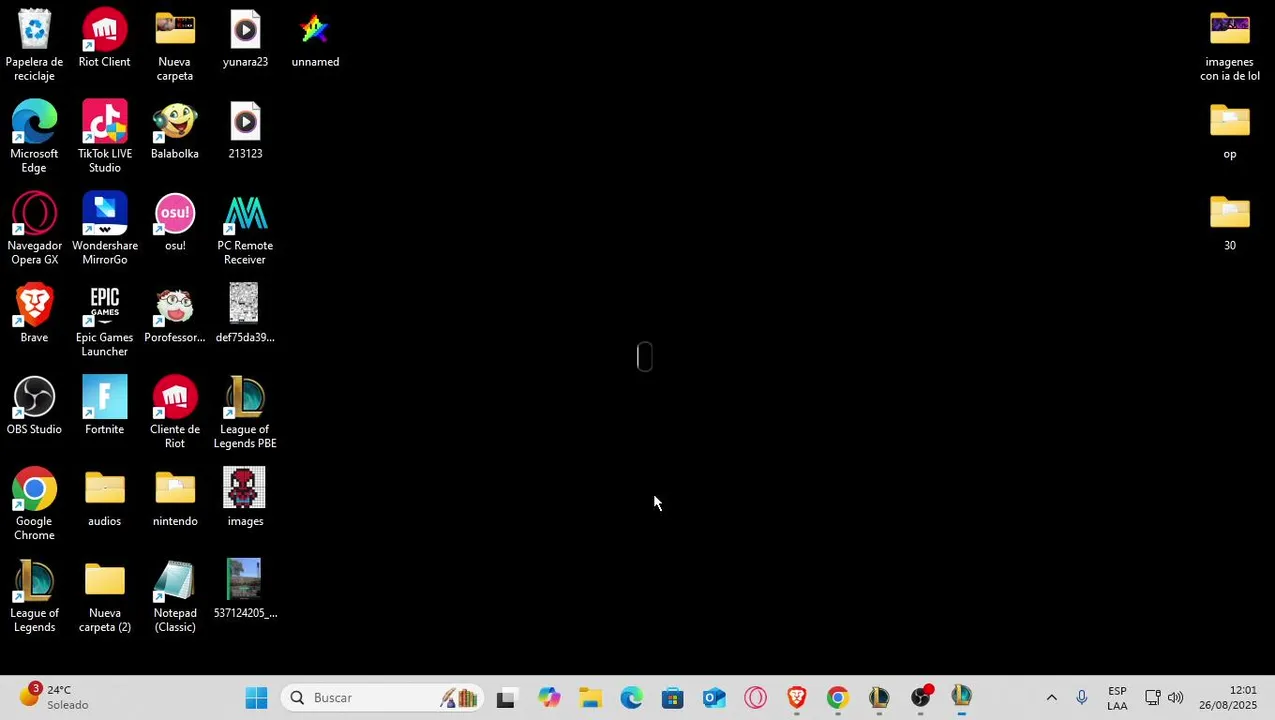Open the volume control speaker icon
1275x720 pixels.
(1175, 698)
